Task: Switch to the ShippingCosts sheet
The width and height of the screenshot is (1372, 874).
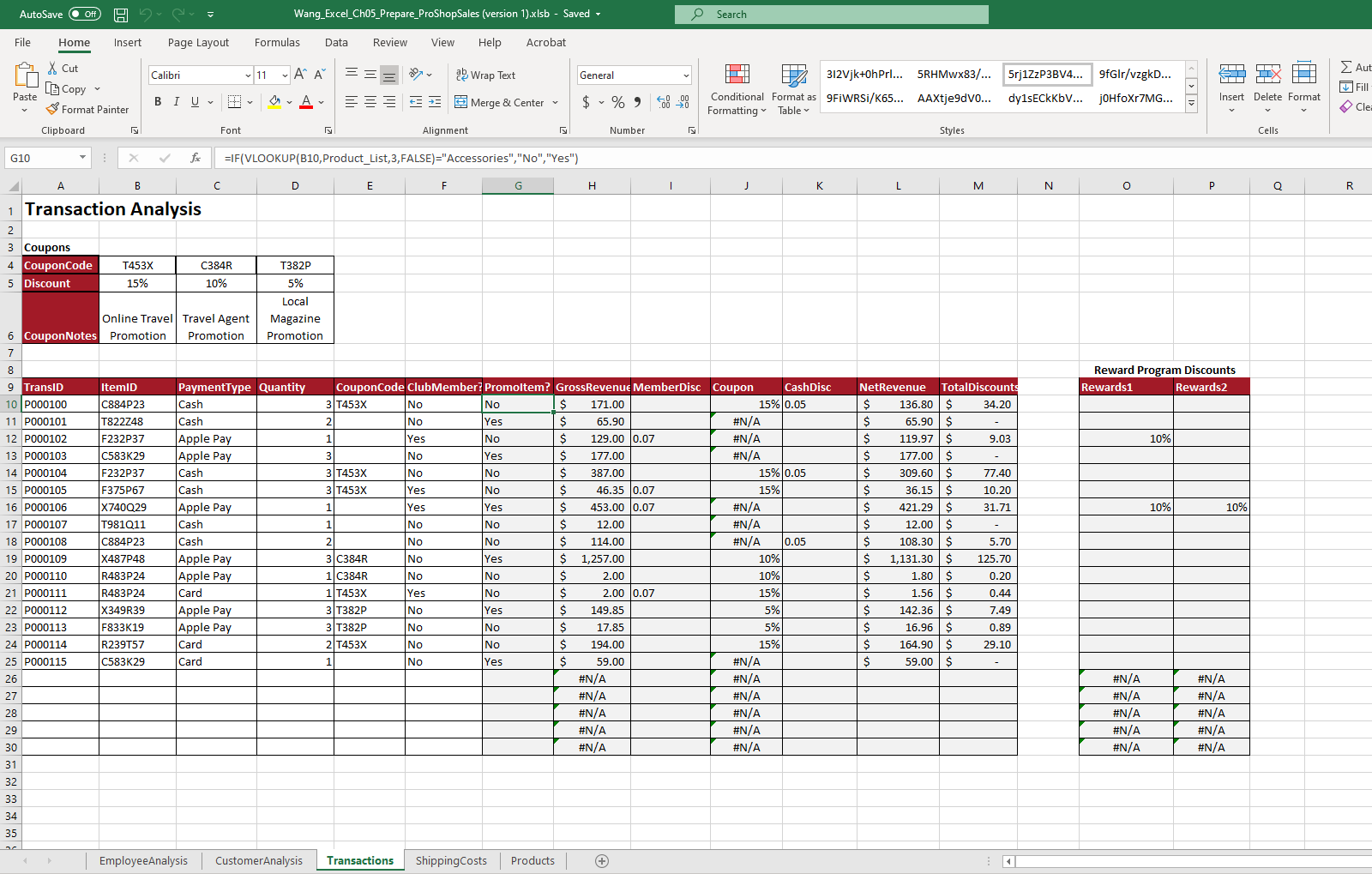Action: 451,860
